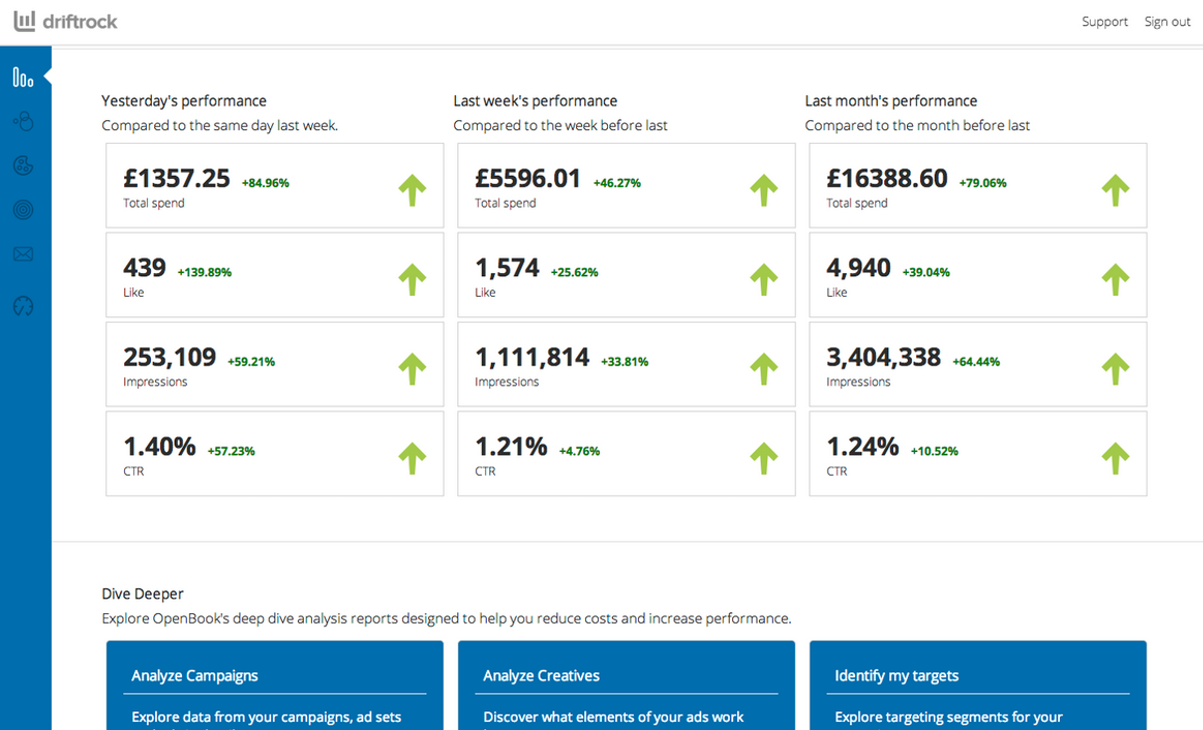Select last month's 3,404,338 Impressions tile
1203x730 pixels.
point(978,364)
